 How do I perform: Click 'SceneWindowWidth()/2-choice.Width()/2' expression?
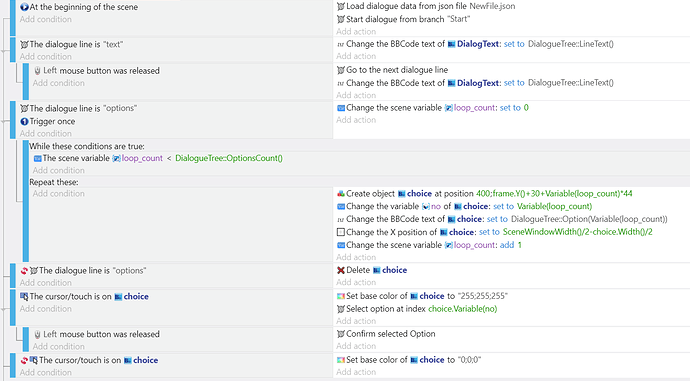[578, 232]
